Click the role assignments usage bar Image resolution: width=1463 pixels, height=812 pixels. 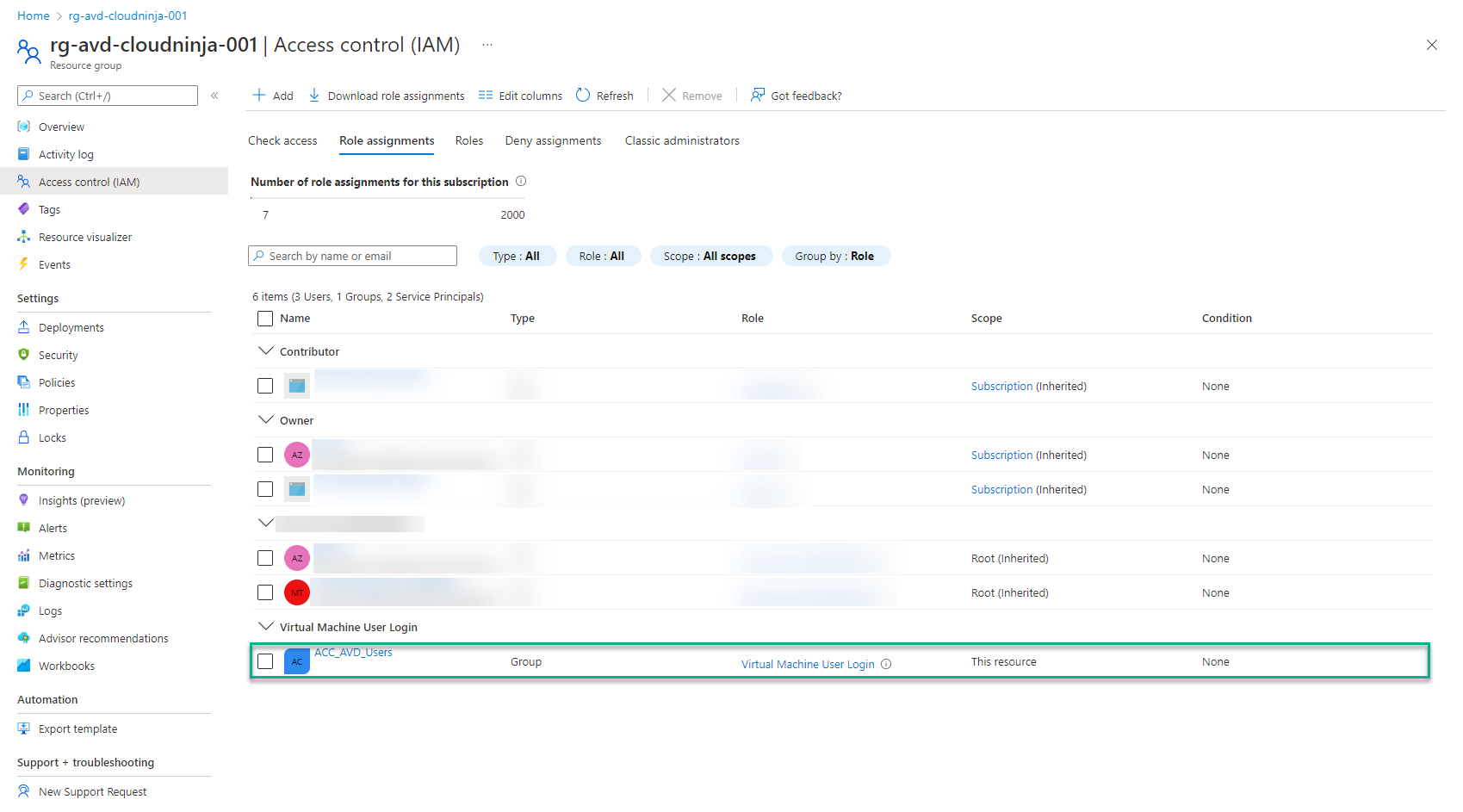pos(387,198)
